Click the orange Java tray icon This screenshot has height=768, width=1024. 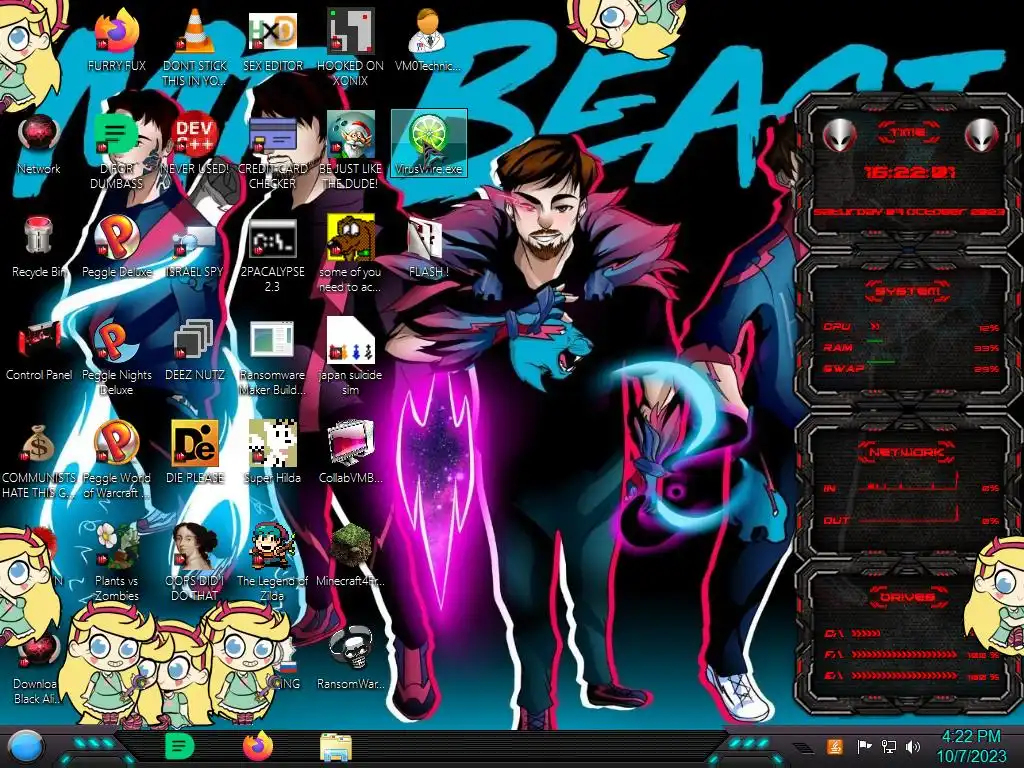tap(834, 746)
